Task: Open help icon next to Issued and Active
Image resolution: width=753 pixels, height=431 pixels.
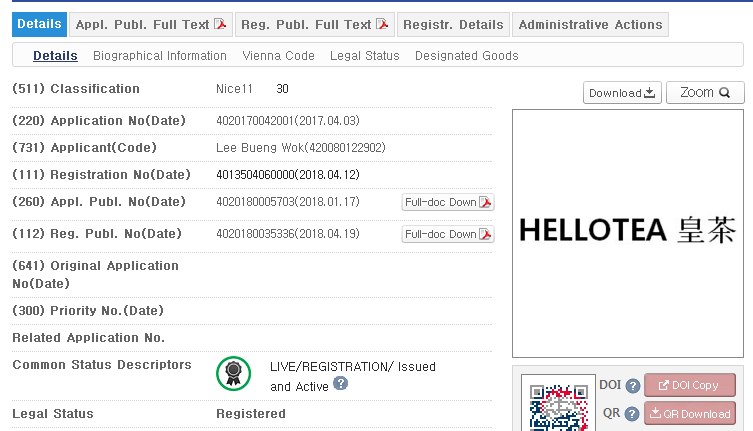Action: pyautogui.click(x=340, y=384)
